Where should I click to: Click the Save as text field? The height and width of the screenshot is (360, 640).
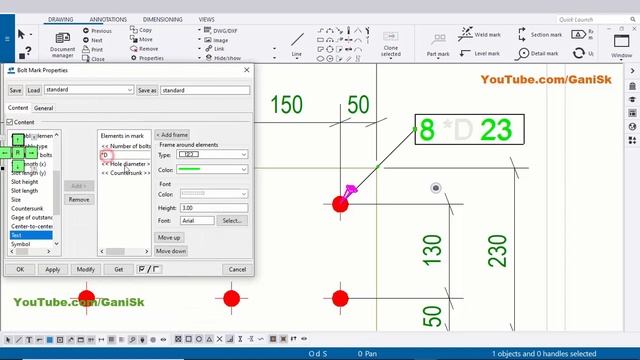tap(205, 90)
